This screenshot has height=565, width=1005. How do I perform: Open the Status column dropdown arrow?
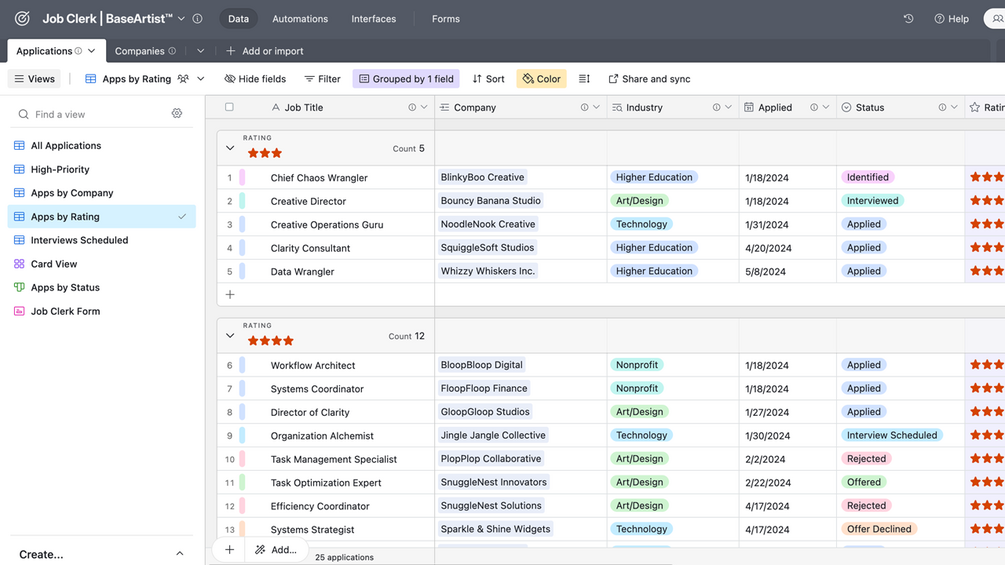tap(954, 107)
